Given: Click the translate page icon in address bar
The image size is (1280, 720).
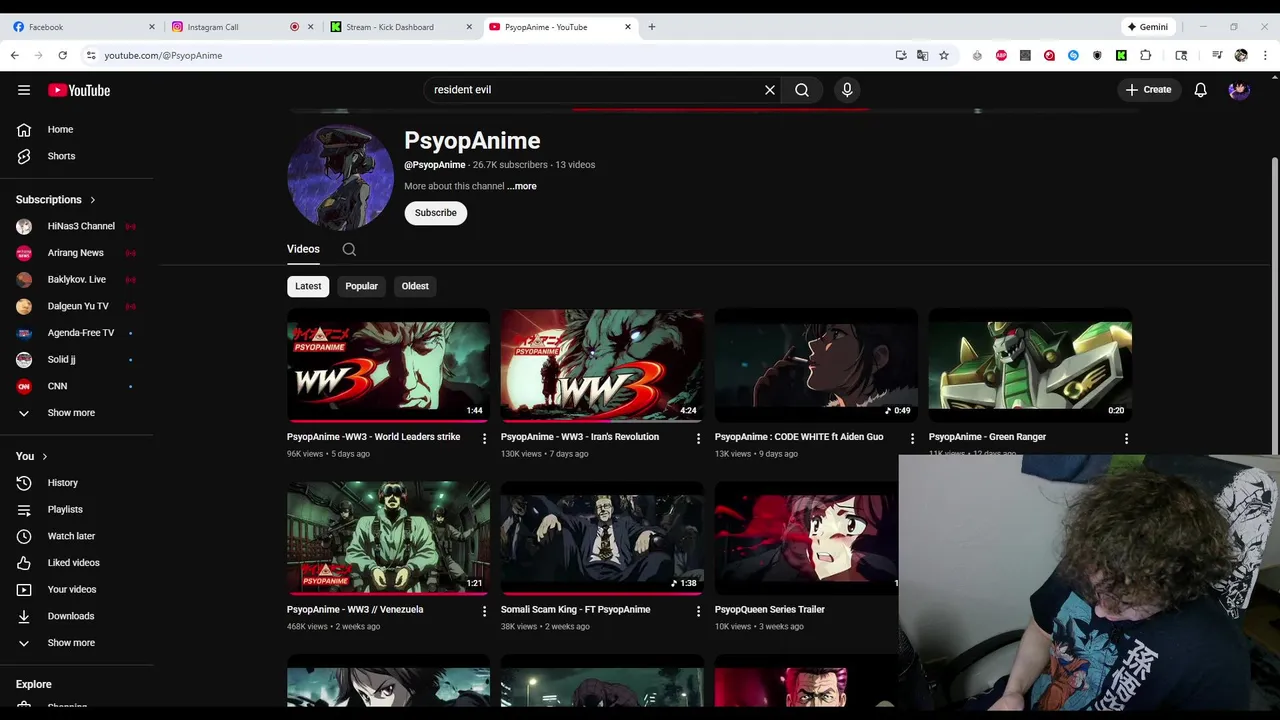Looking at the screenshot, I should point(922,55).
